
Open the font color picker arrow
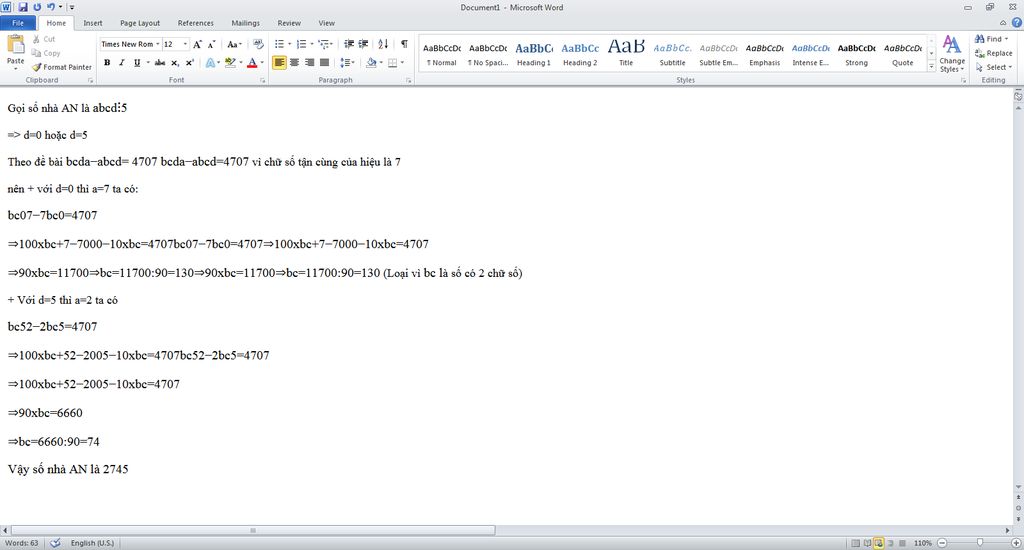(262, 63)
